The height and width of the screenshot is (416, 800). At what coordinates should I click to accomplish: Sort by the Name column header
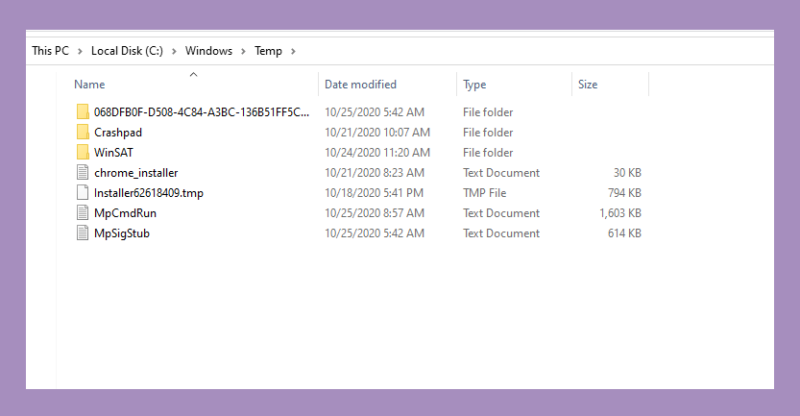point(90,84)
